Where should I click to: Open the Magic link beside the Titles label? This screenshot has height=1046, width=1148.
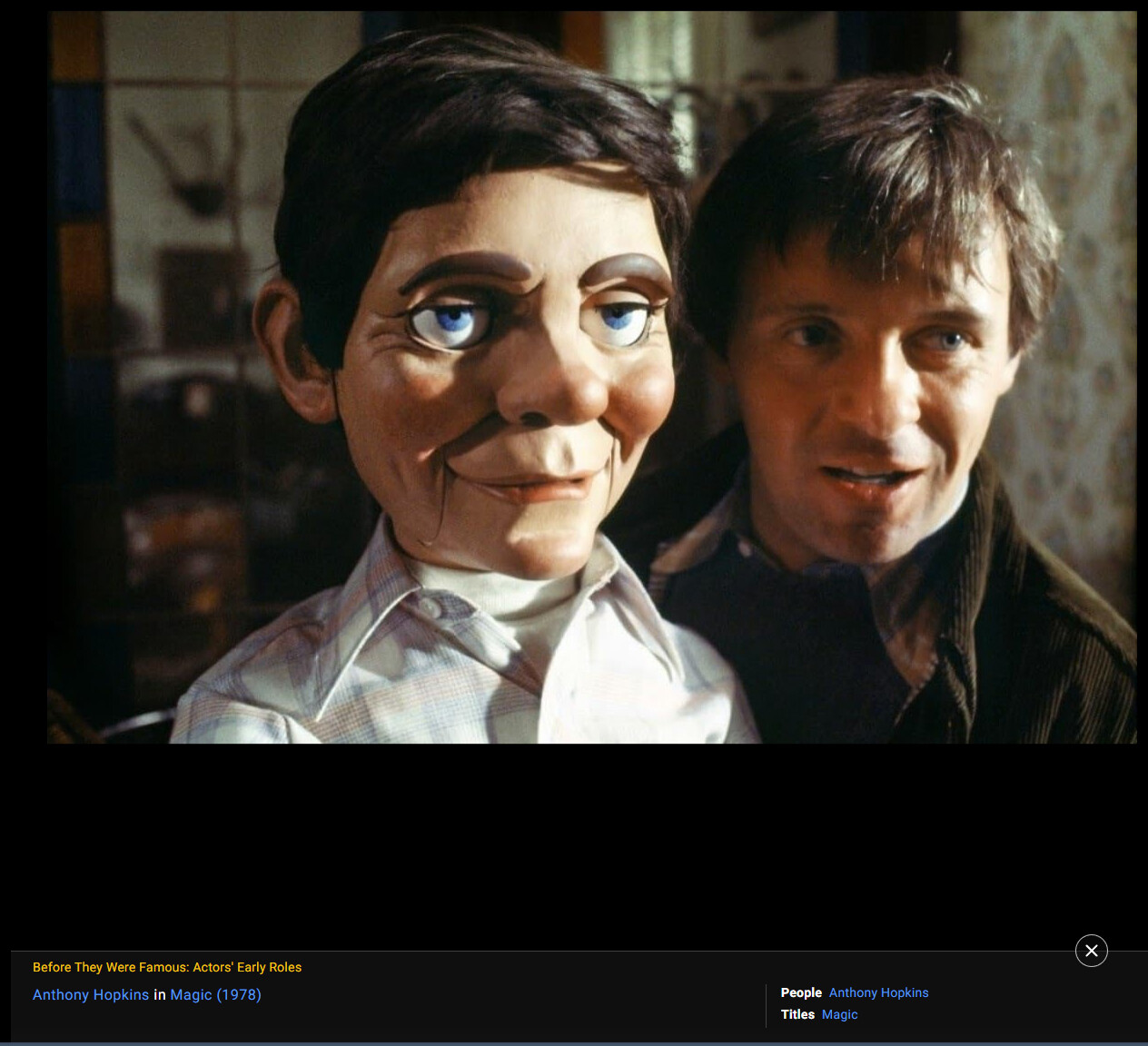(x=839, y=1015)
